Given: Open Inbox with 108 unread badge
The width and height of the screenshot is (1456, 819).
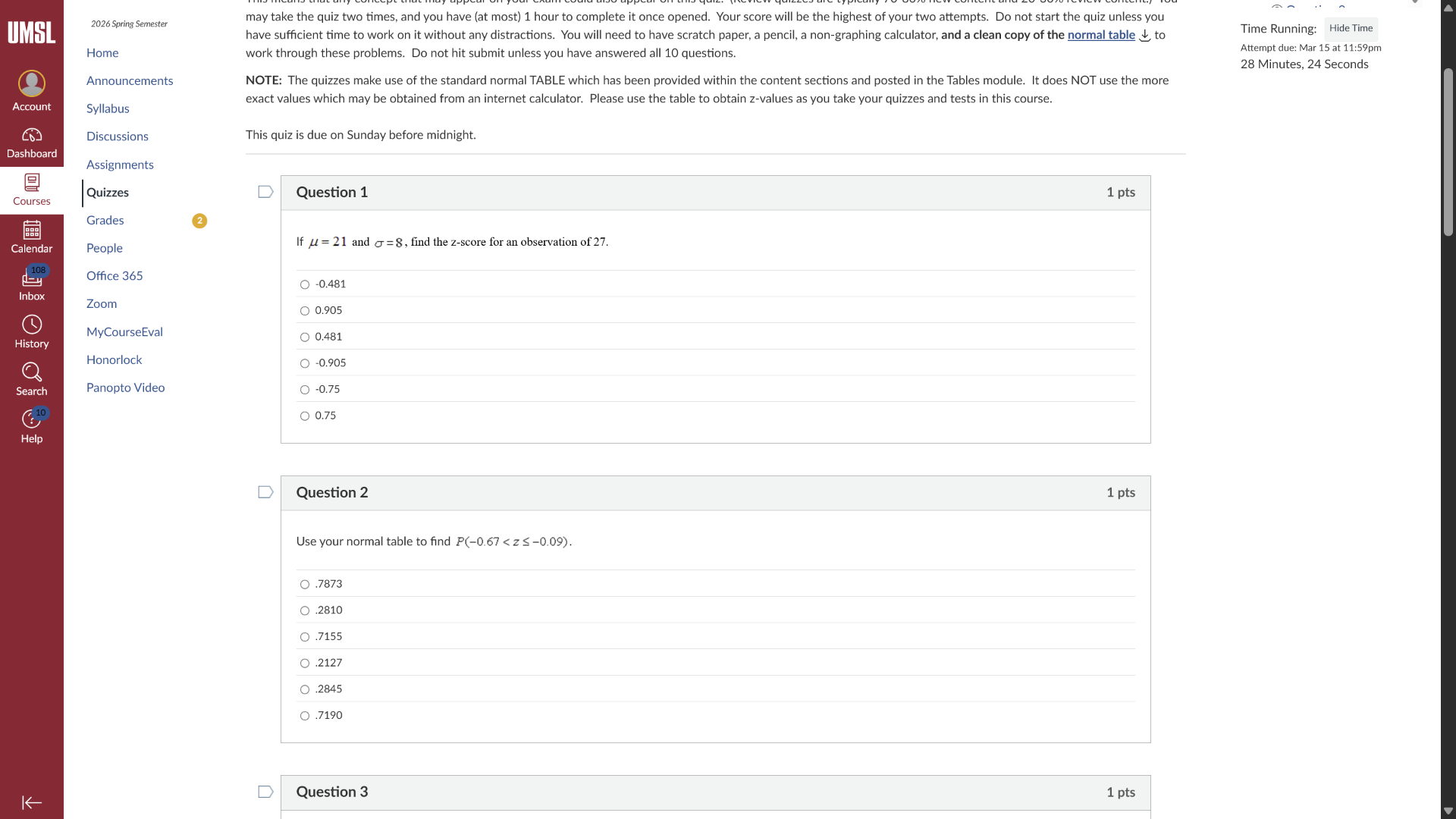Looking at the screenshot, I should [x=31, y=278].
